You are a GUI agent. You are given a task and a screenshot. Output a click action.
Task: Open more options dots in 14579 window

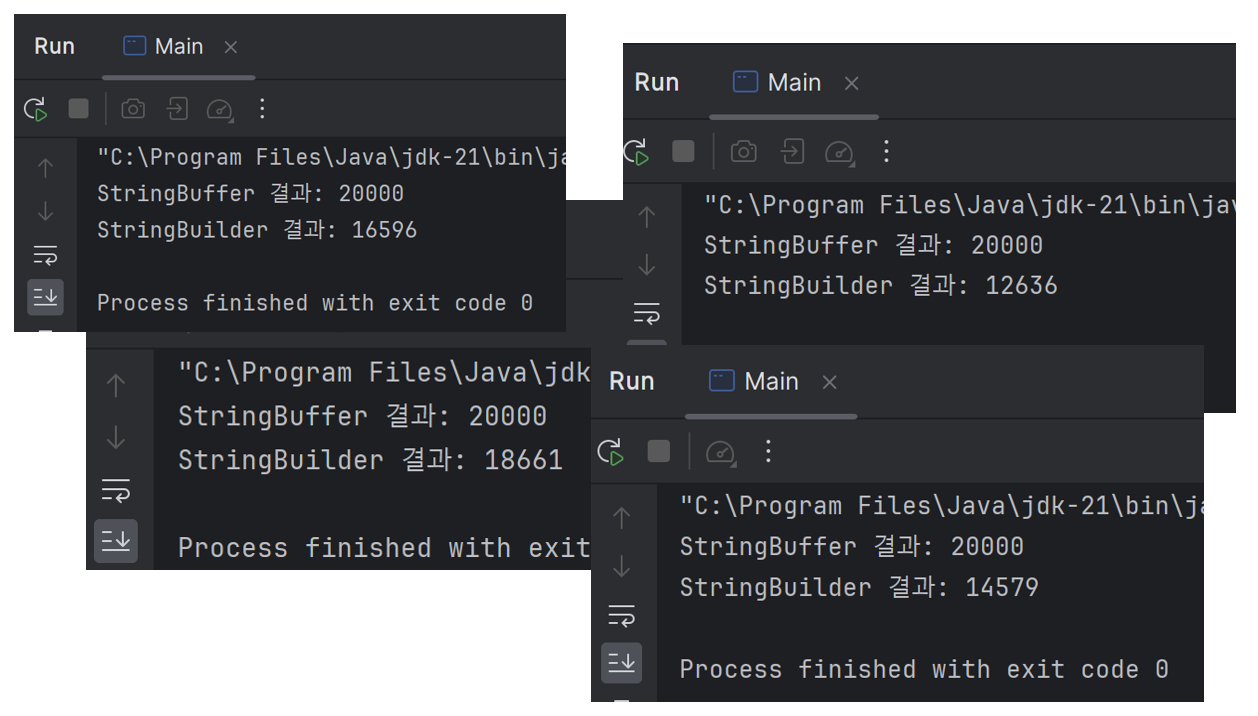tap(768, 451)
